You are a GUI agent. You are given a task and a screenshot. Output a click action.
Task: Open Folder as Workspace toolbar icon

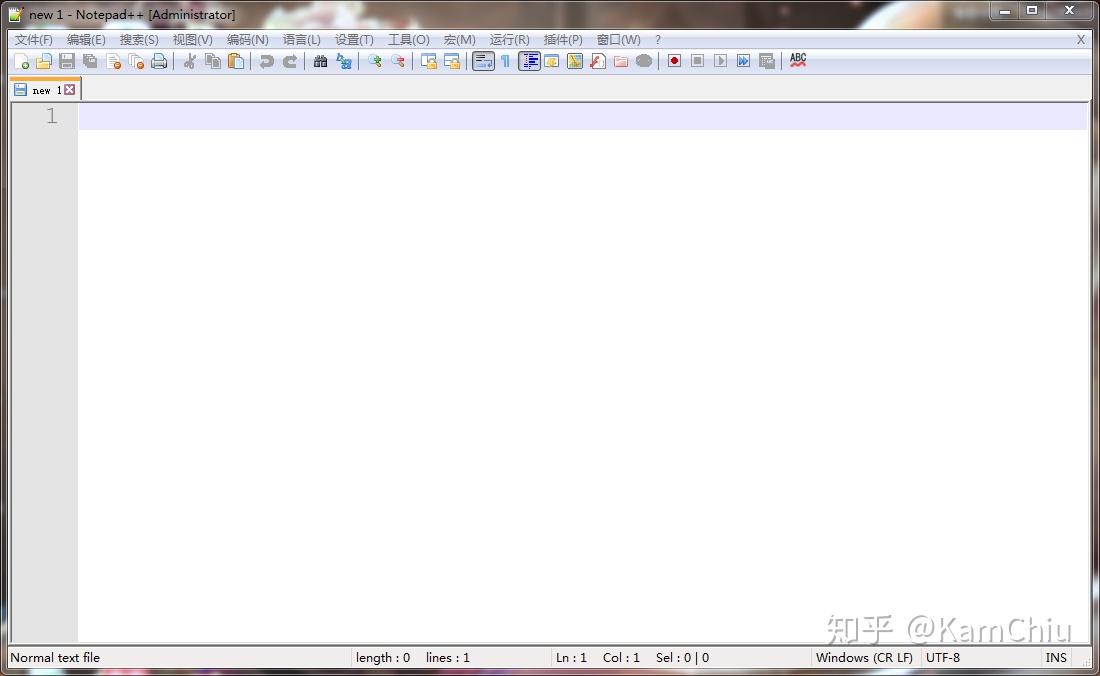[x=621, y=61]
